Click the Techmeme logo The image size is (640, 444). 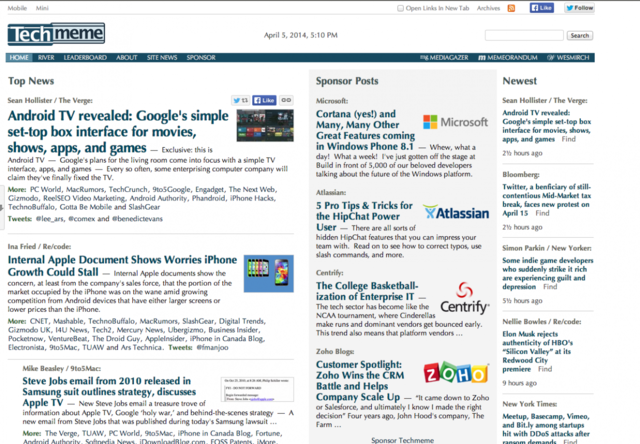coord(56,34)
